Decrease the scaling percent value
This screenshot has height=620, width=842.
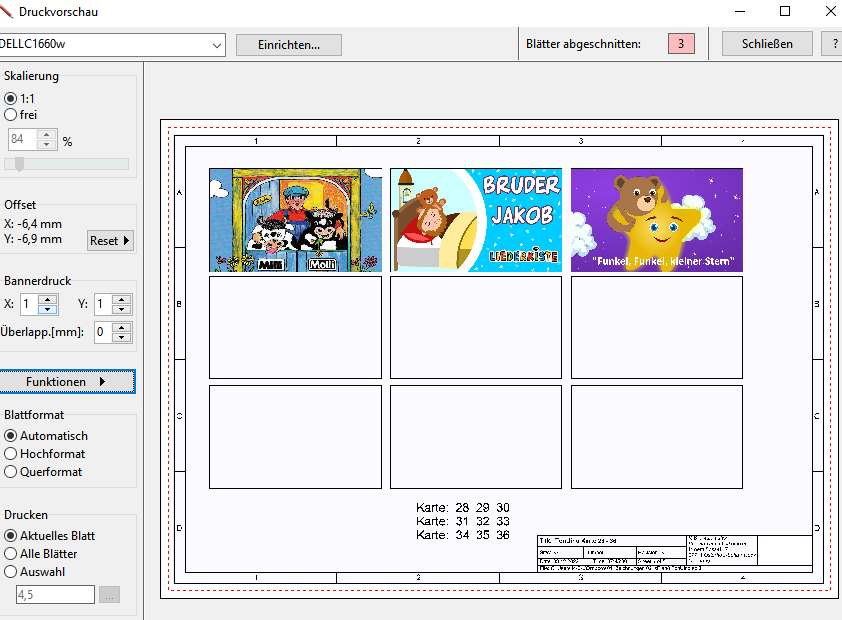47,144
